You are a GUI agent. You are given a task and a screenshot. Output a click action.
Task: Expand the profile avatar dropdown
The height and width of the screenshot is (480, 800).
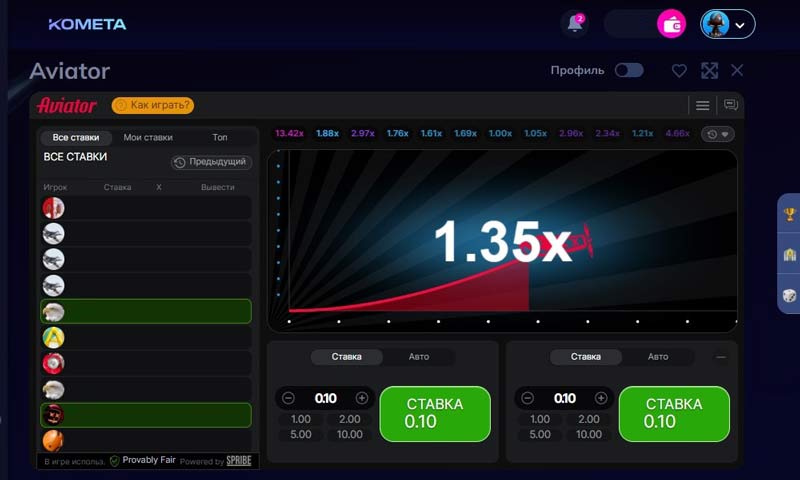click(x=727, y=25)
